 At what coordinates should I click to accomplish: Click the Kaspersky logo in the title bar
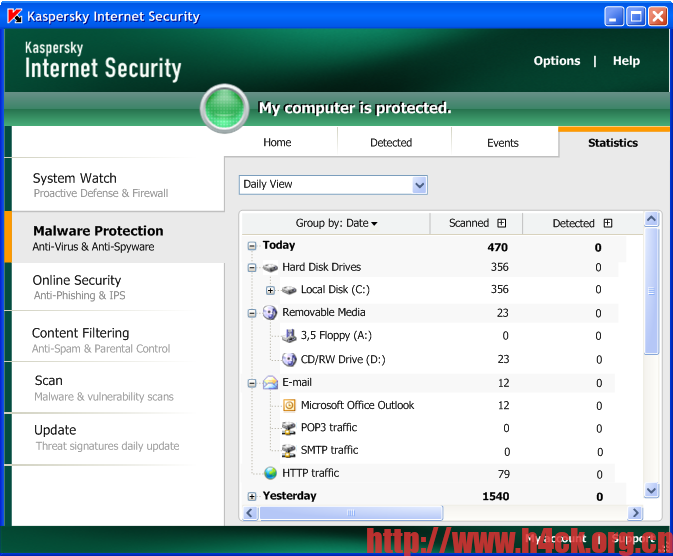pos(14,16)
